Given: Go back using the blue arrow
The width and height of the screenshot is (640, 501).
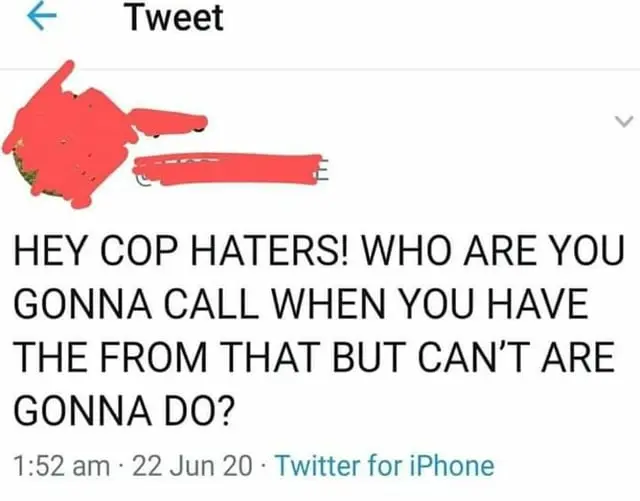Looking at the screenshot, I should point(41,17).
